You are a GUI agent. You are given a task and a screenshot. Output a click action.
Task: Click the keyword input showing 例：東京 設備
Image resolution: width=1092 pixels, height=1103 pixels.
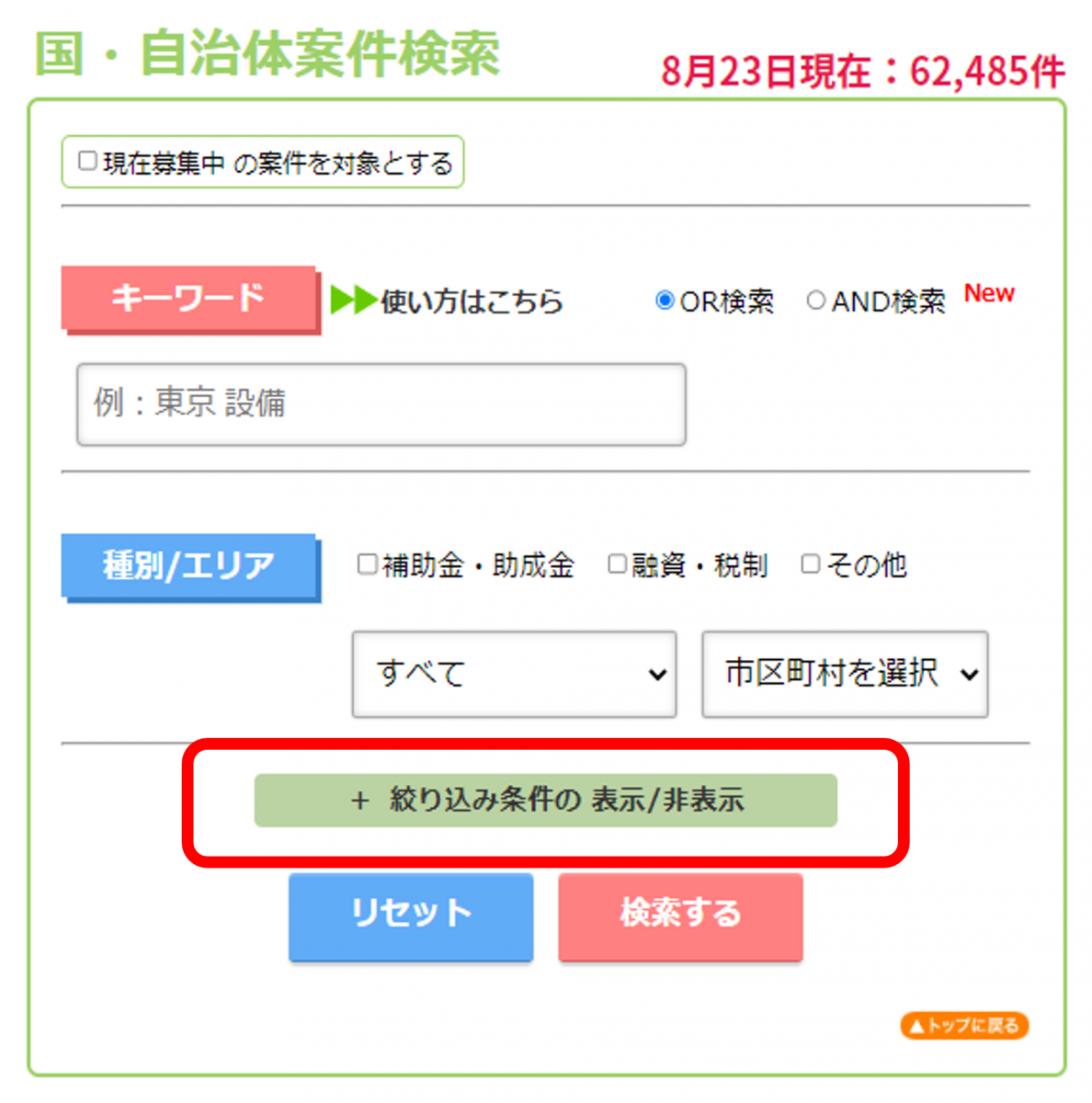tap(381, 404)
